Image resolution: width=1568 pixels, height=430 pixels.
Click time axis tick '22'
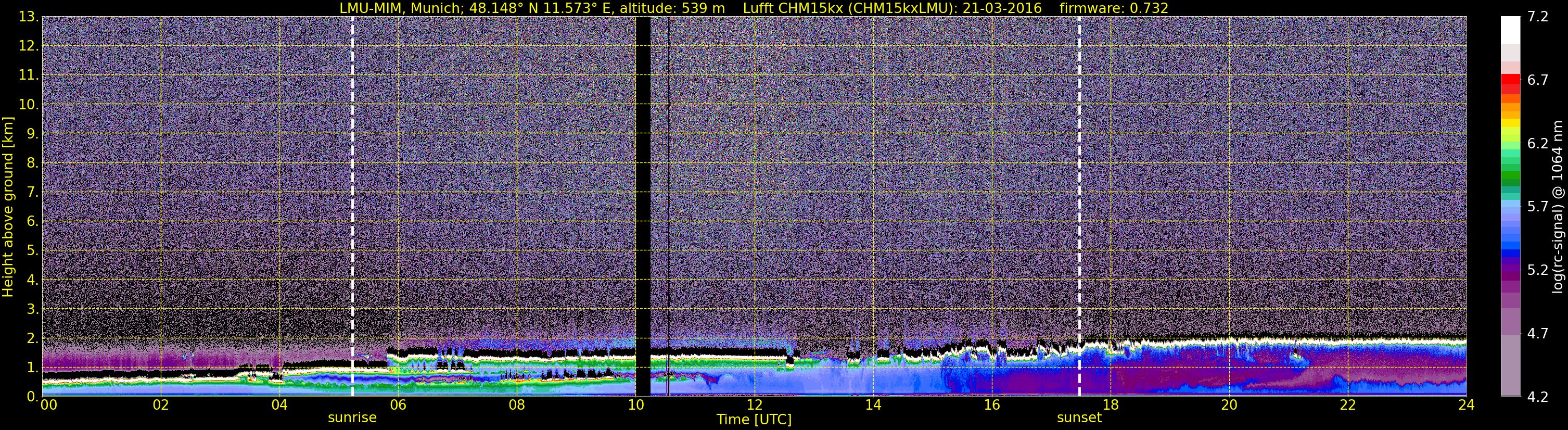click(1348, 406)
